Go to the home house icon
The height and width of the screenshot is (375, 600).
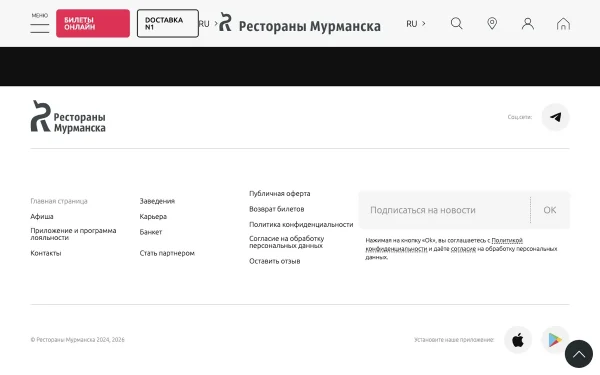point(563,24)
